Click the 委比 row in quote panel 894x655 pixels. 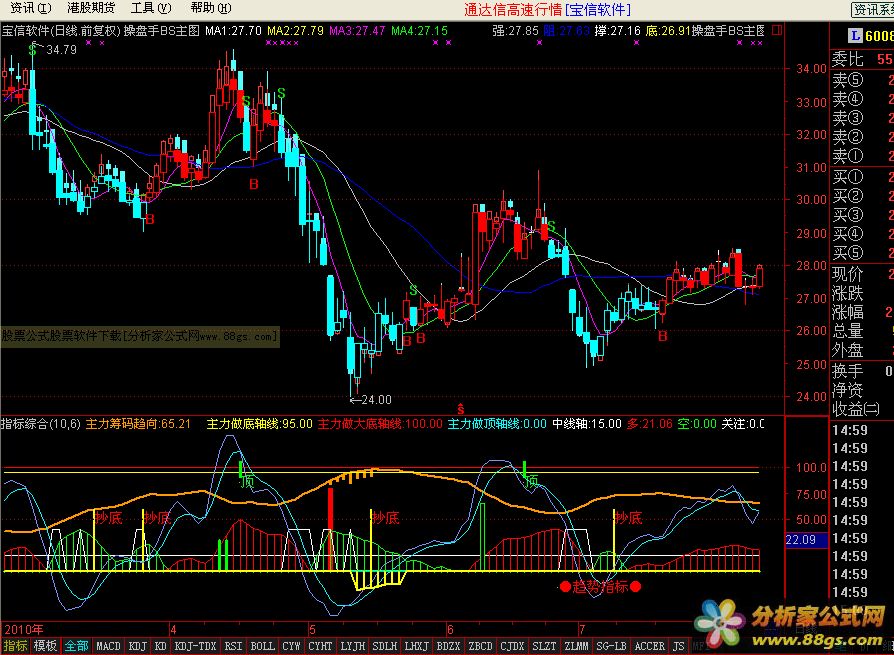[x=862, y=59]
